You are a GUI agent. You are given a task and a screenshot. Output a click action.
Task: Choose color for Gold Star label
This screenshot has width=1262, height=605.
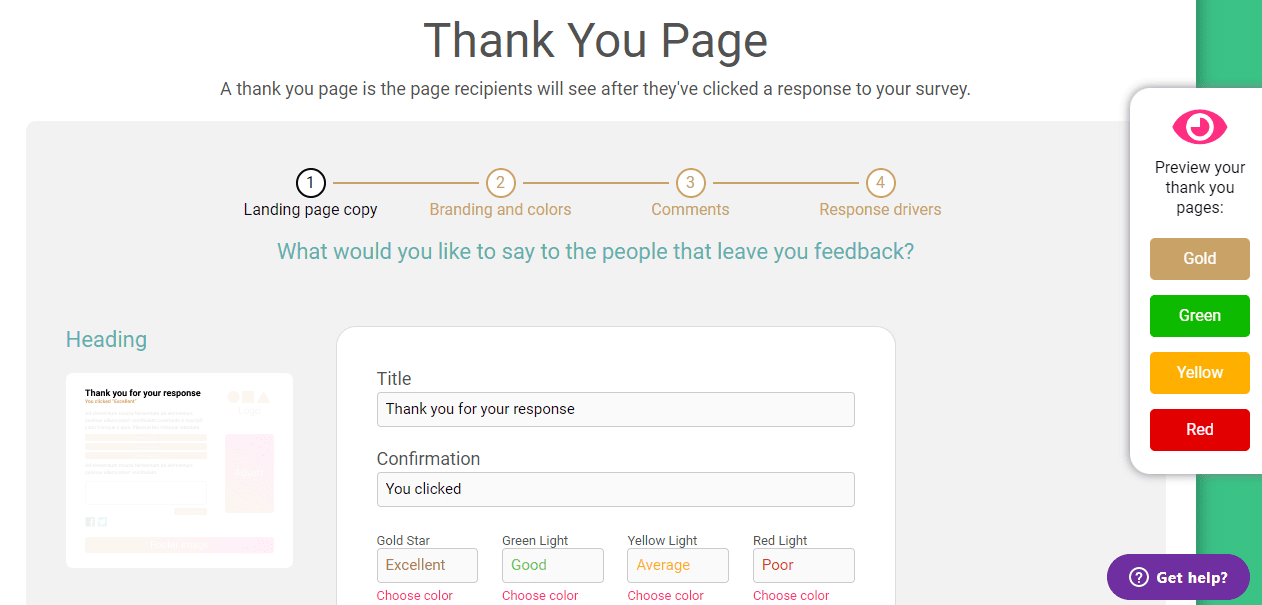[x=415, y=596]
